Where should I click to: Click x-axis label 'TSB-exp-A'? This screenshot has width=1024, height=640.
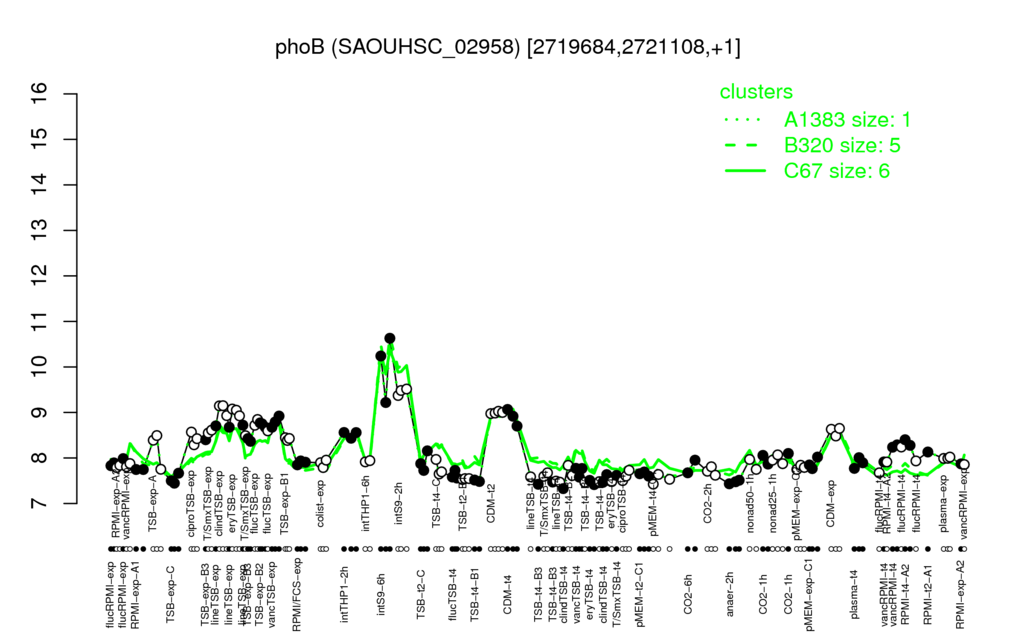pyautogui.click(x=154, y=504)
